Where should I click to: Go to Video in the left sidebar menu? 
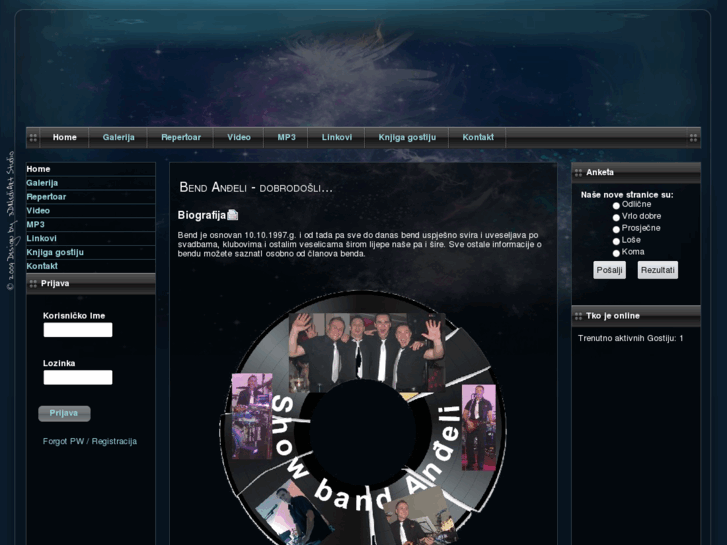click(x=91, y=211)
